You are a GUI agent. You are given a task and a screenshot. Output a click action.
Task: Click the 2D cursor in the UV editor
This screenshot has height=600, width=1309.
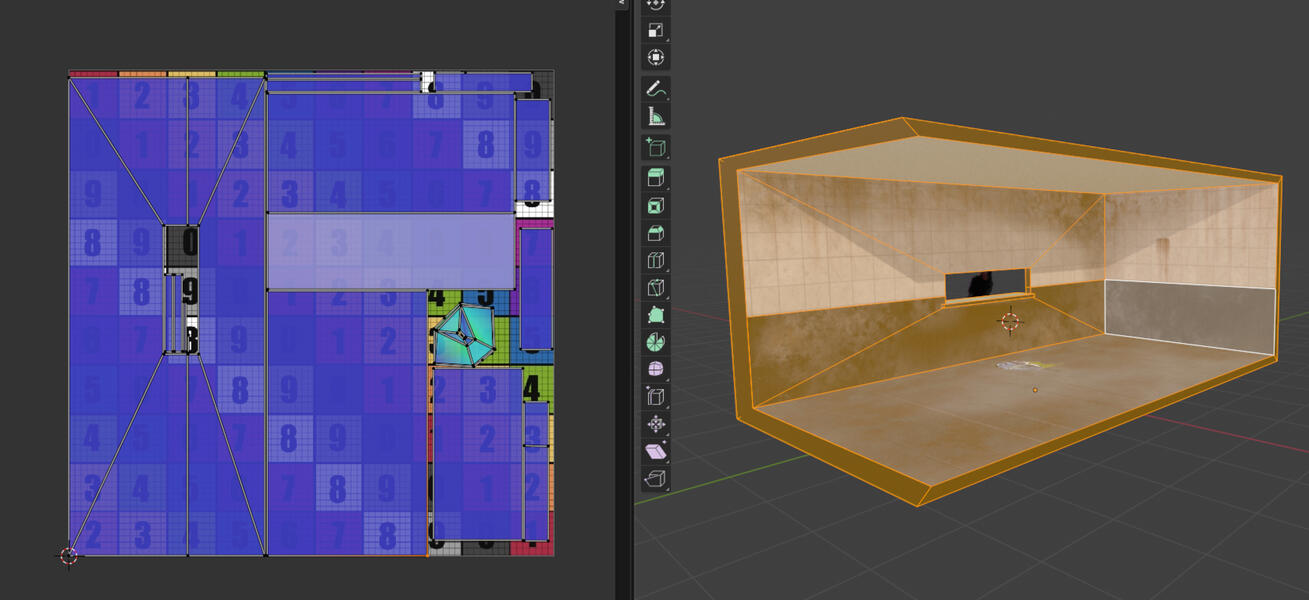pyautogui.click(x=68, y=555)
